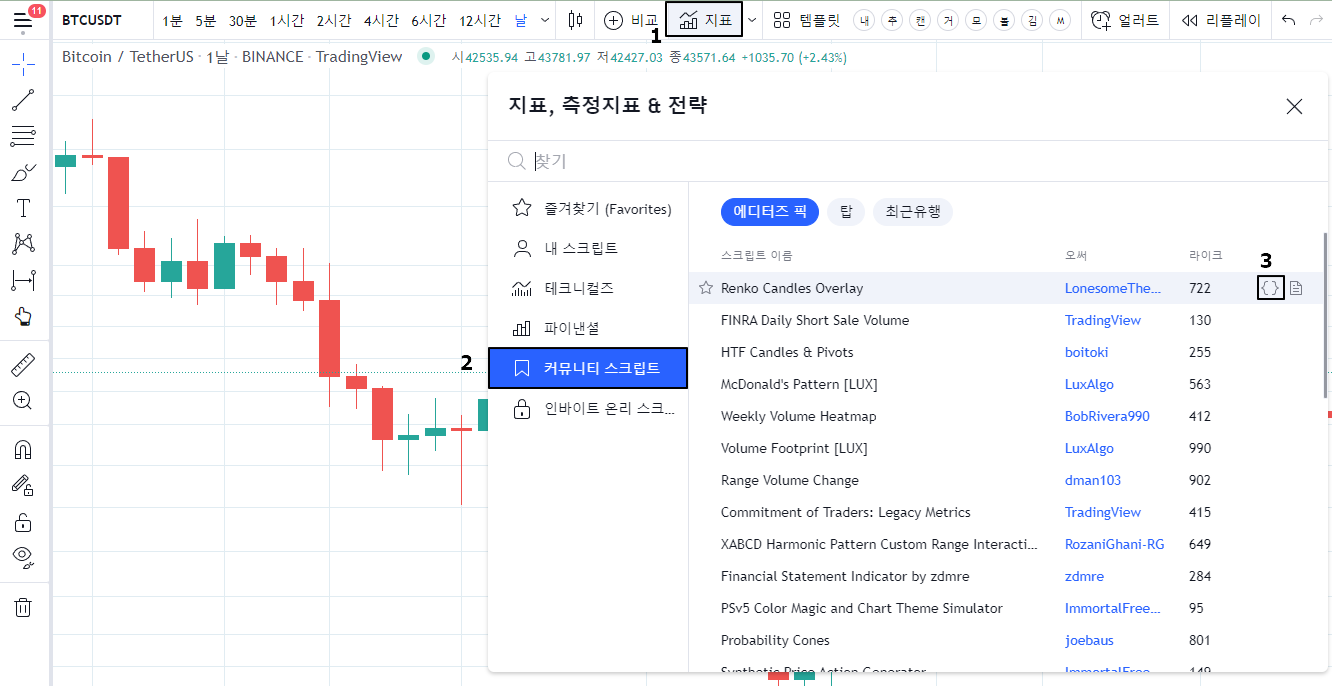This screenshot has height=686, width=1332.
Task: Open the main hamburger menu
Action: (23, 20)
